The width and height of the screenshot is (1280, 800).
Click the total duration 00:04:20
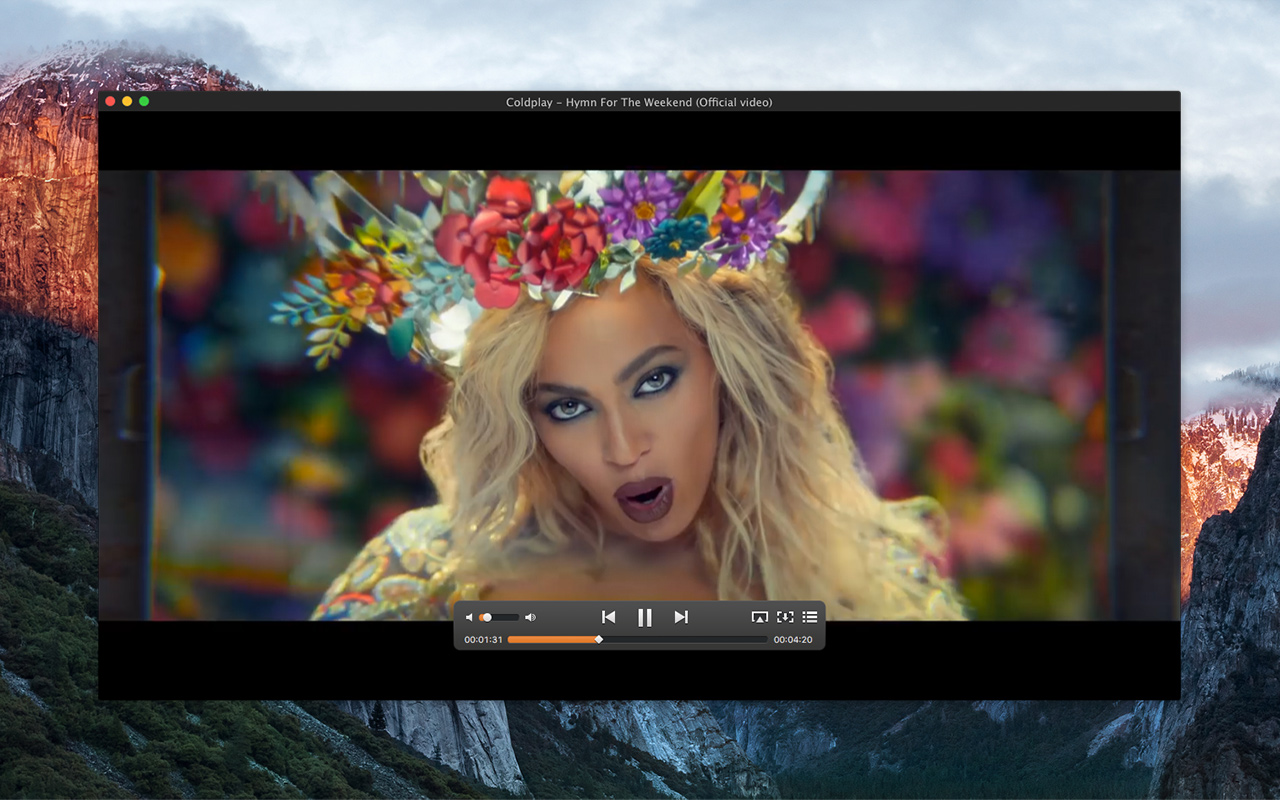coord(793,639)
